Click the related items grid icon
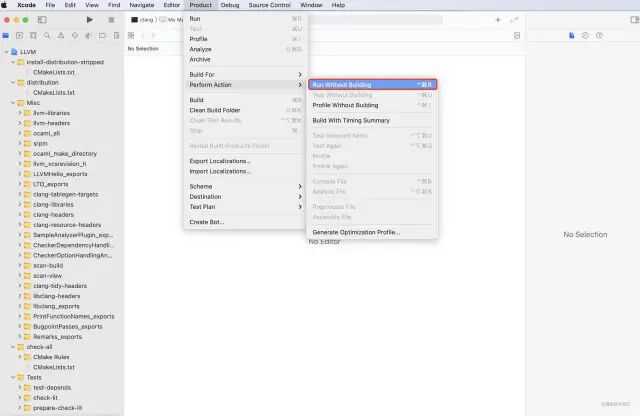The image size is (640, 416). (131, 36)
